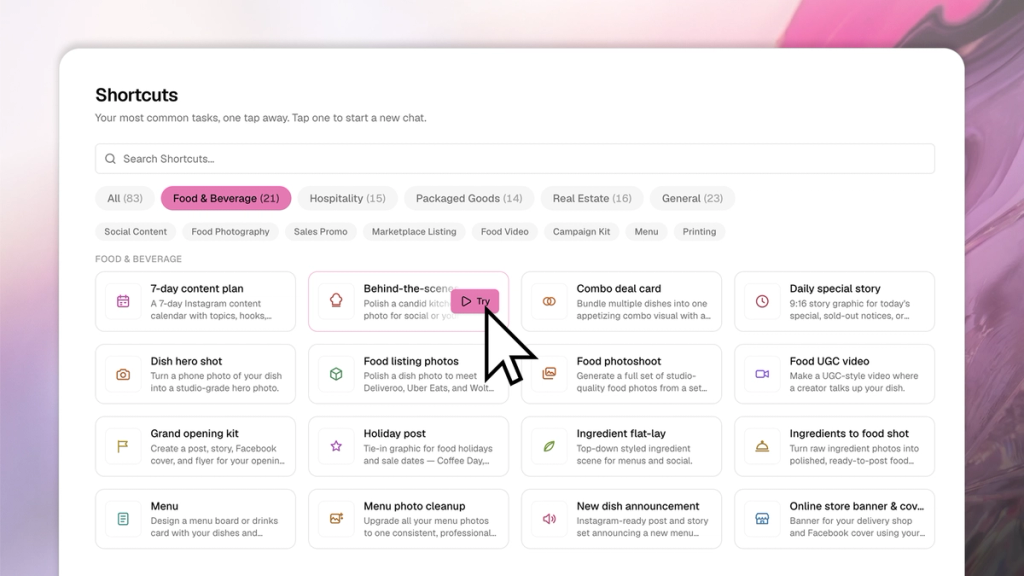Filter by the Printing tag
The height and width of the screenshot is (576, 1024).
tap(699, 231)
